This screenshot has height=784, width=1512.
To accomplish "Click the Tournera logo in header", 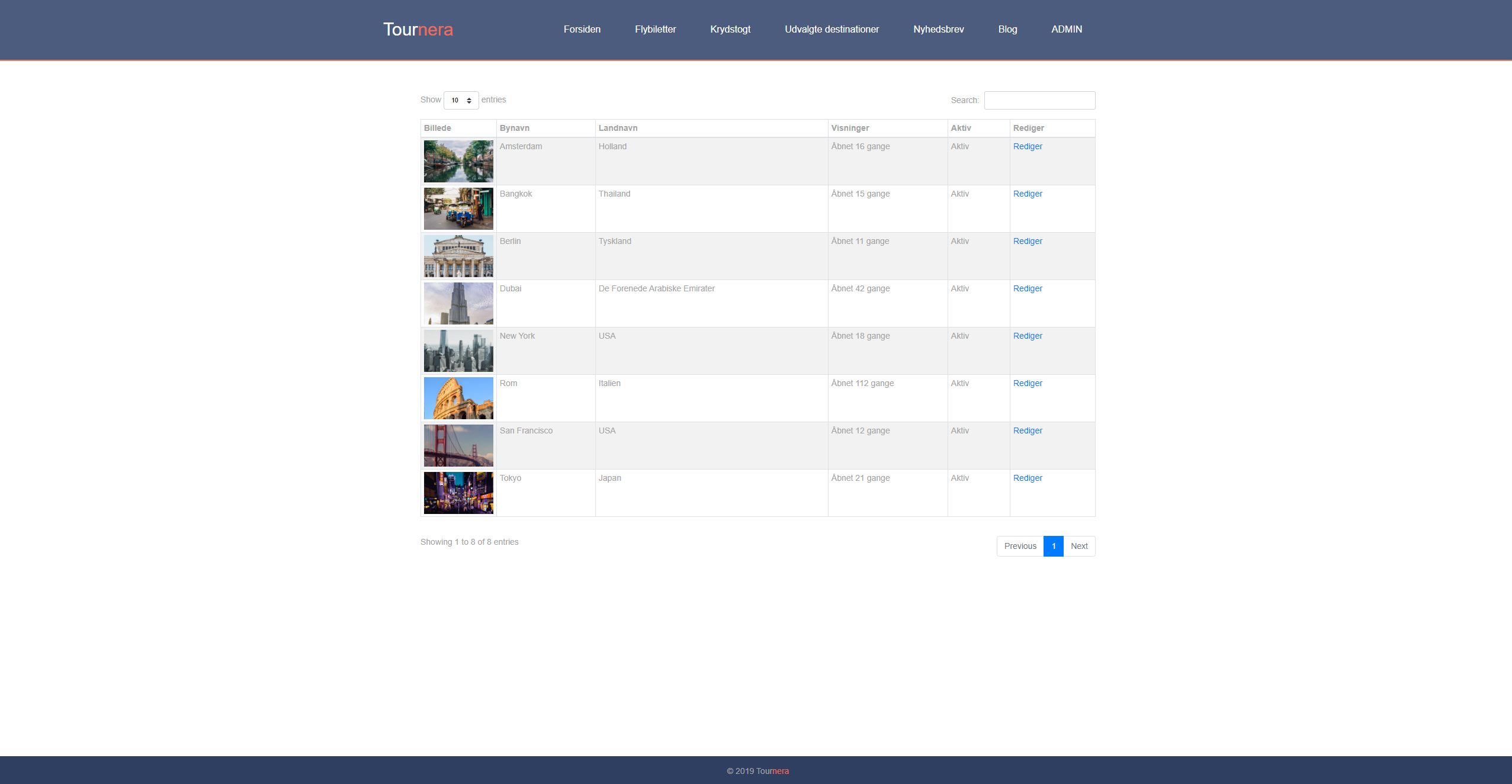I will [x=418, y=30].
